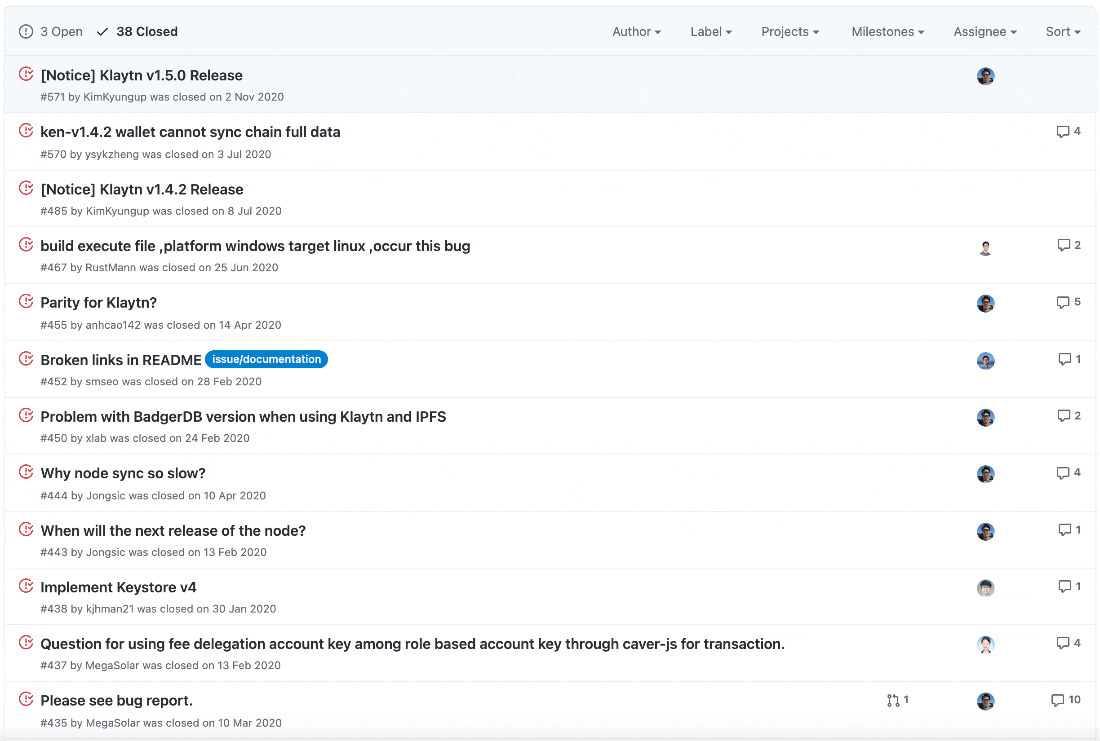Click author KimKyungup on issue #571
Screen dimensions: 1100x741
(115, 97)
